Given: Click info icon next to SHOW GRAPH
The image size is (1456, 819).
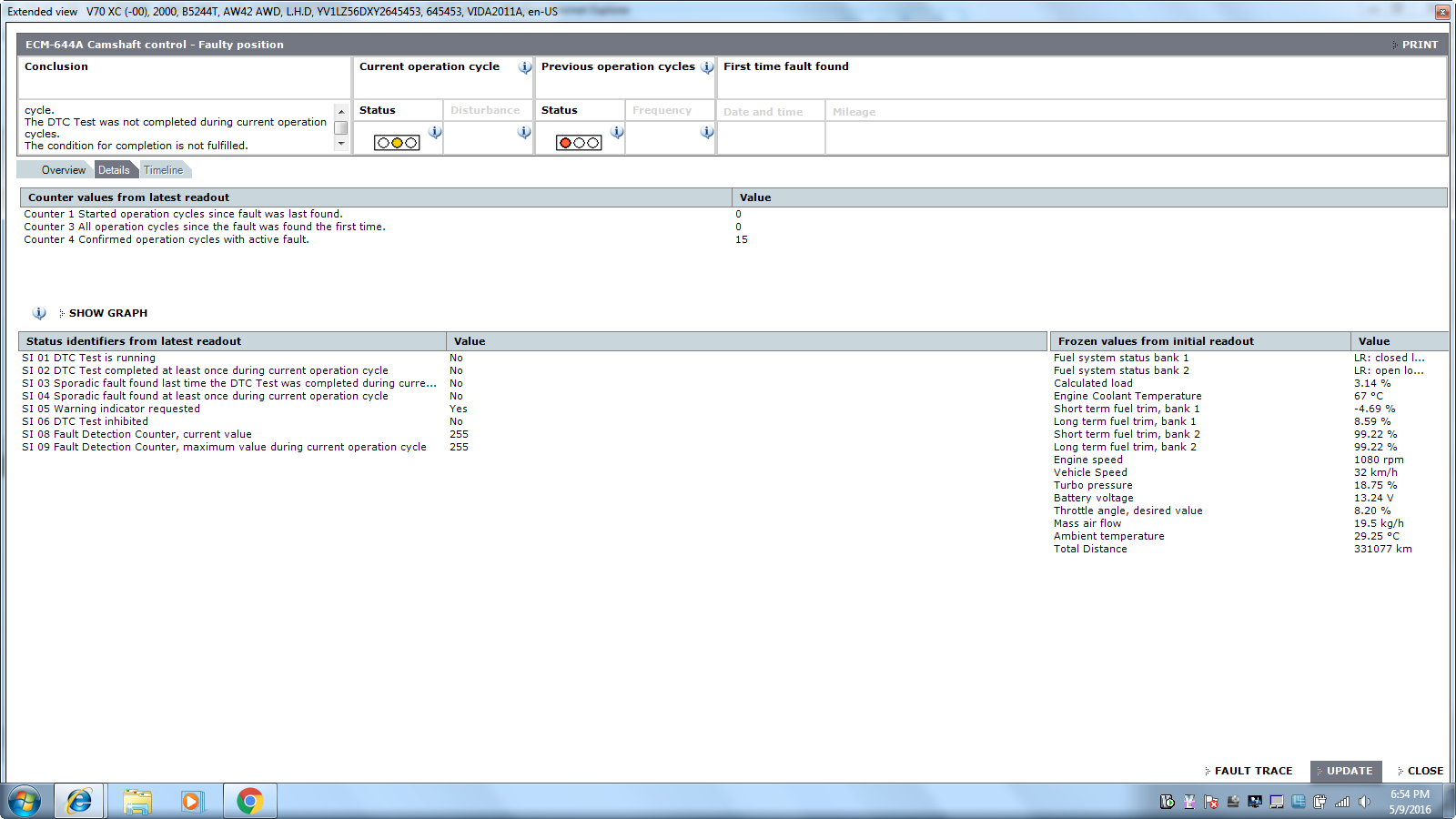Looking at the screenshot, I should pos(39,313).
